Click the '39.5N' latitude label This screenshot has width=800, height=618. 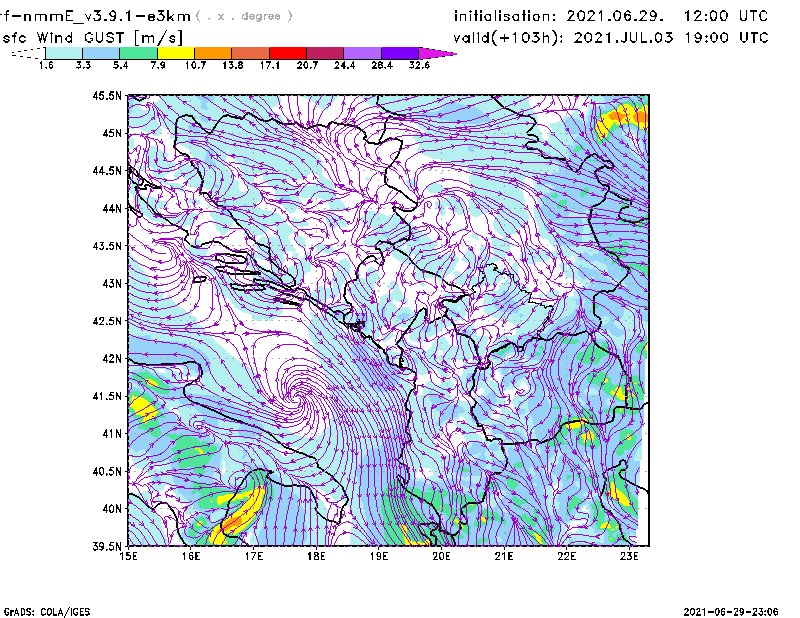(107, 546)
